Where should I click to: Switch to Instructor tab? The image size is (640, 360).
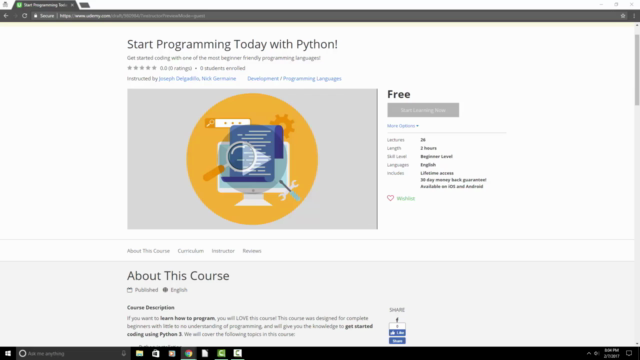point(223,251)
